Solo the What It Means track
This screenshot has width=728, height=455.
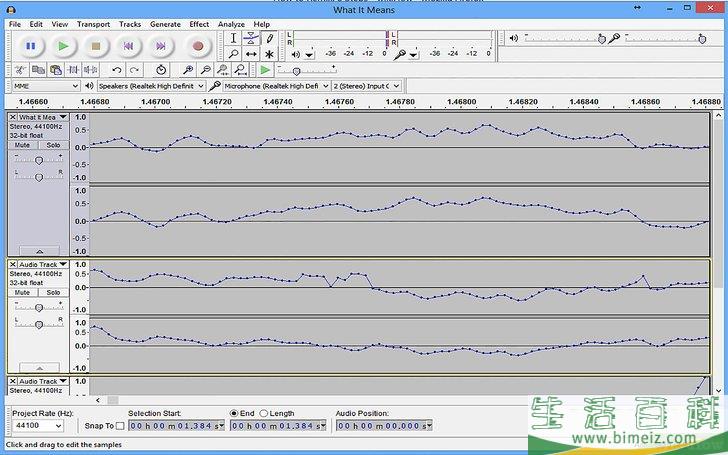(x=53, y=145)
